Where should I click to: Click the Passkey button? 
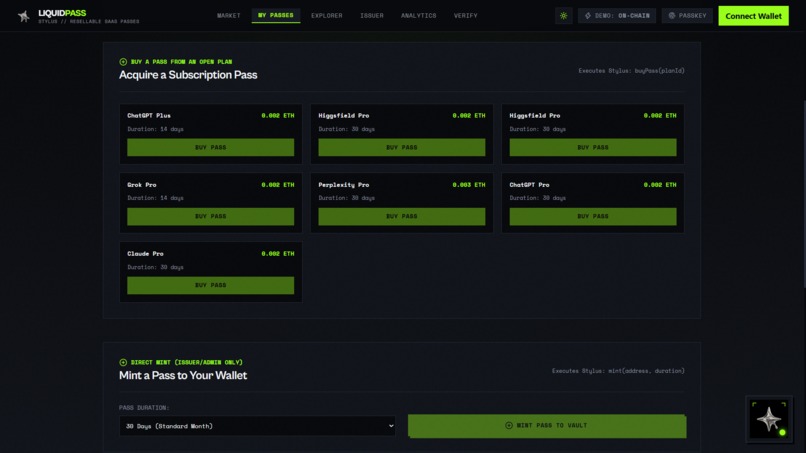tap(687, 16)
